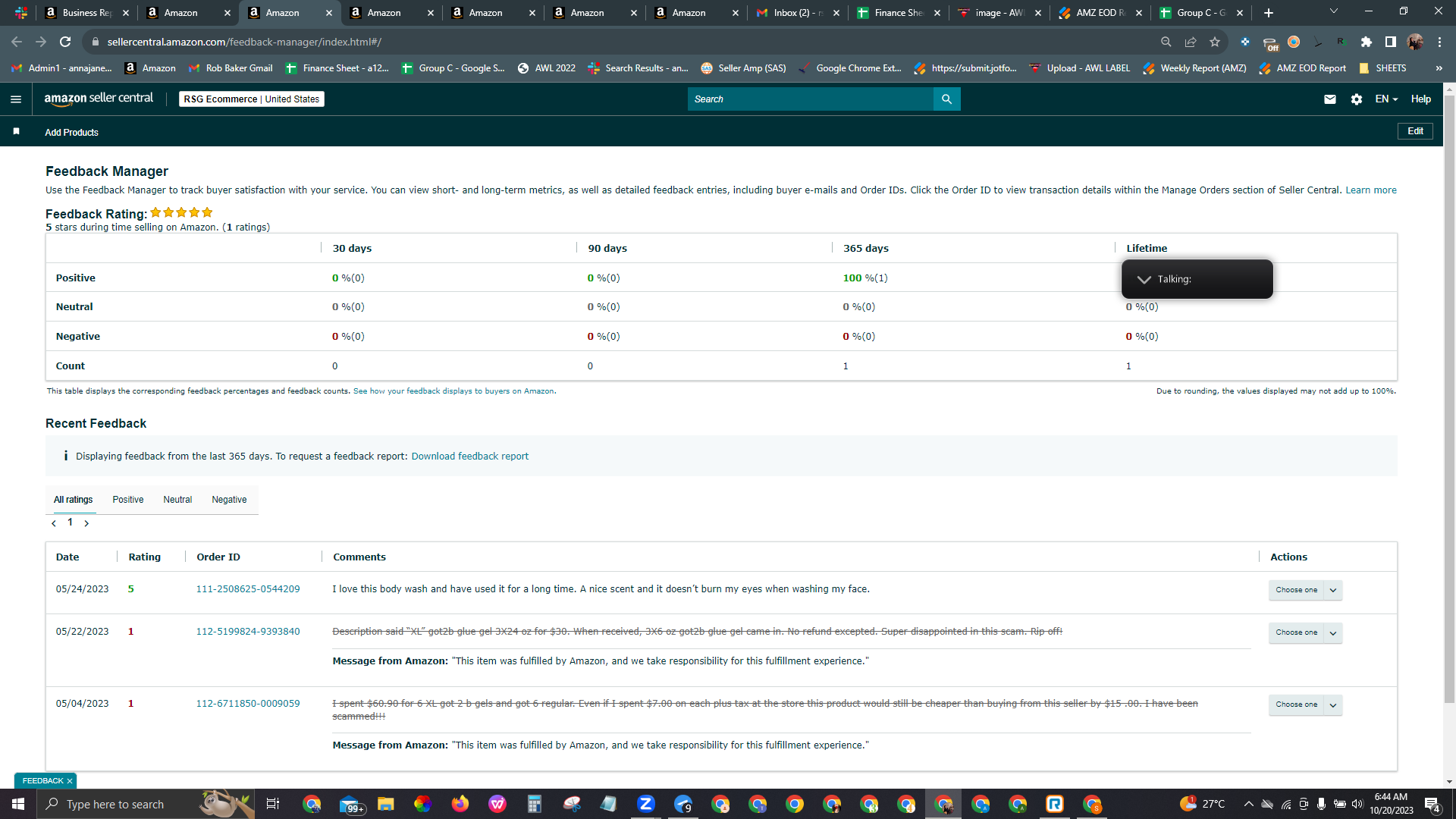1456x819 pixels.
Task: Dismiss the FEEDBACK tag with its X
Action: [x=70, y=781]
